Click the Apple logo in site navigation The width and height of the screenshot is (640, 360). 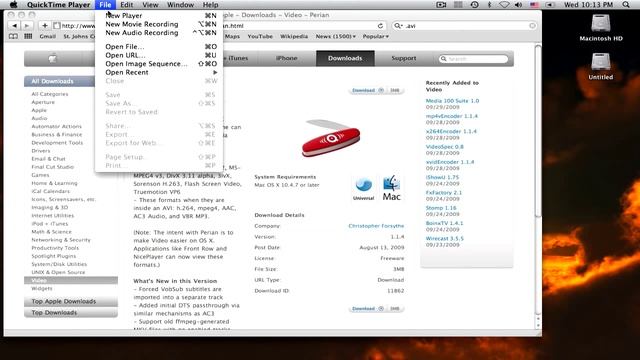[52, 58]
